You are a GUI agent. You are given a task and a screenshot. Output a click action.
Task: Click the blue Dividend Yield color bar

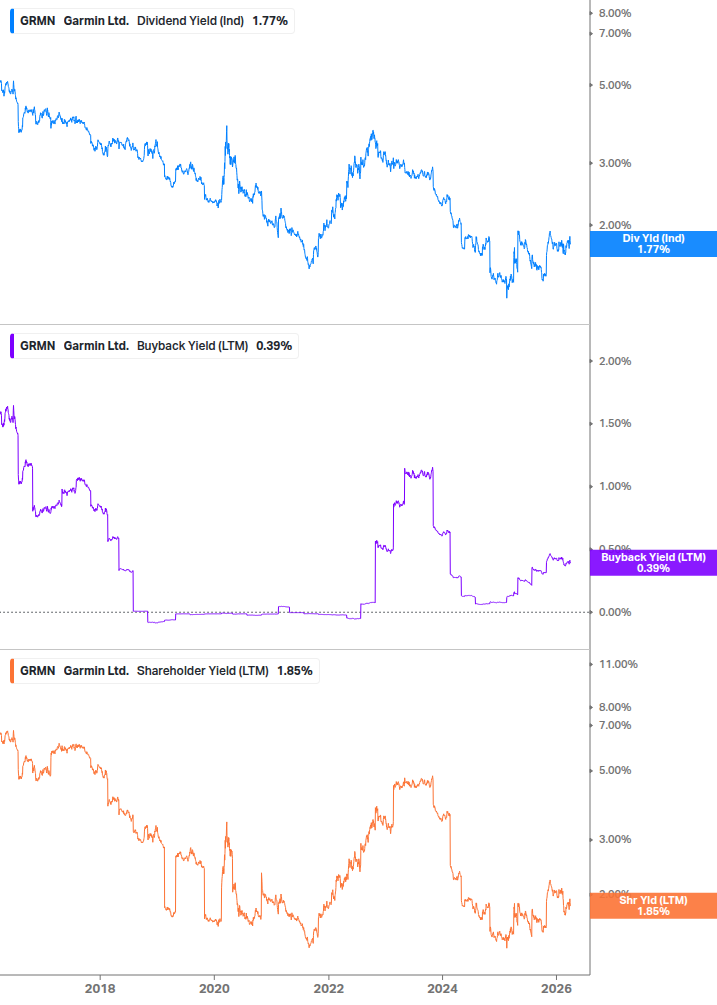pyautogui.click(x=12, y=21)
